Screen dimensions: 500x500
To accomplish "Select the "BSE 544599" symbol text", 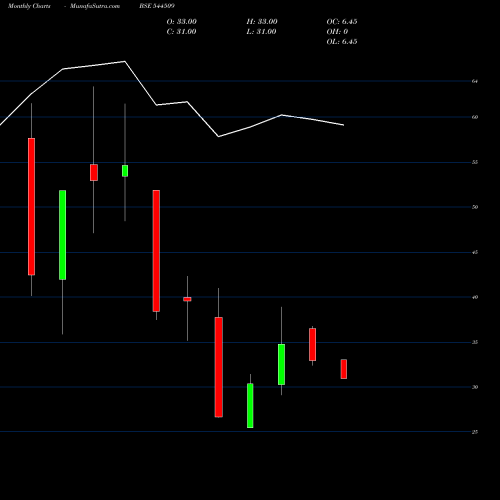I will 157,6.
